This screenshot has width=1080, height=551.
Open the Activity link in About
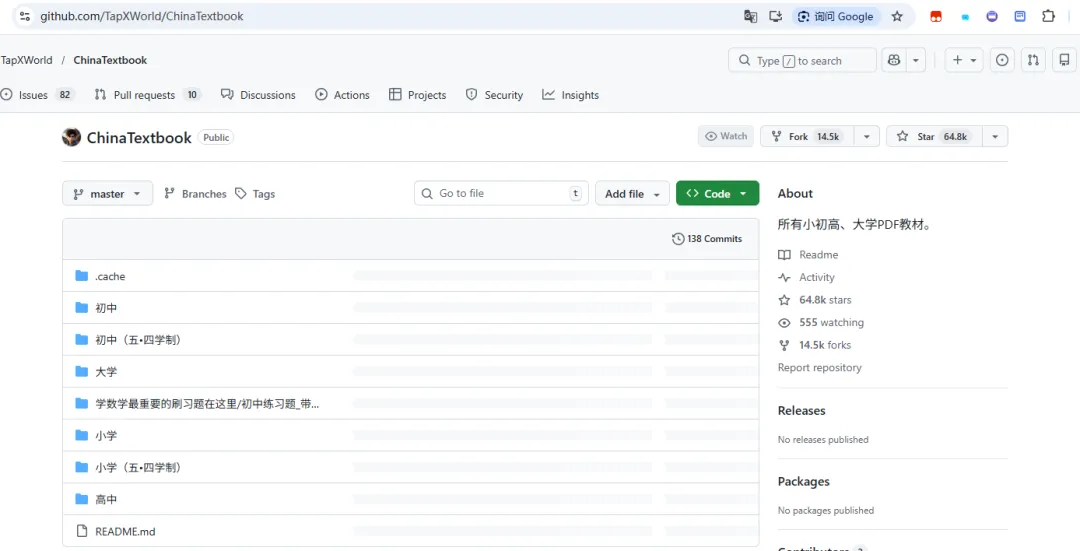[x=806, y=277]
